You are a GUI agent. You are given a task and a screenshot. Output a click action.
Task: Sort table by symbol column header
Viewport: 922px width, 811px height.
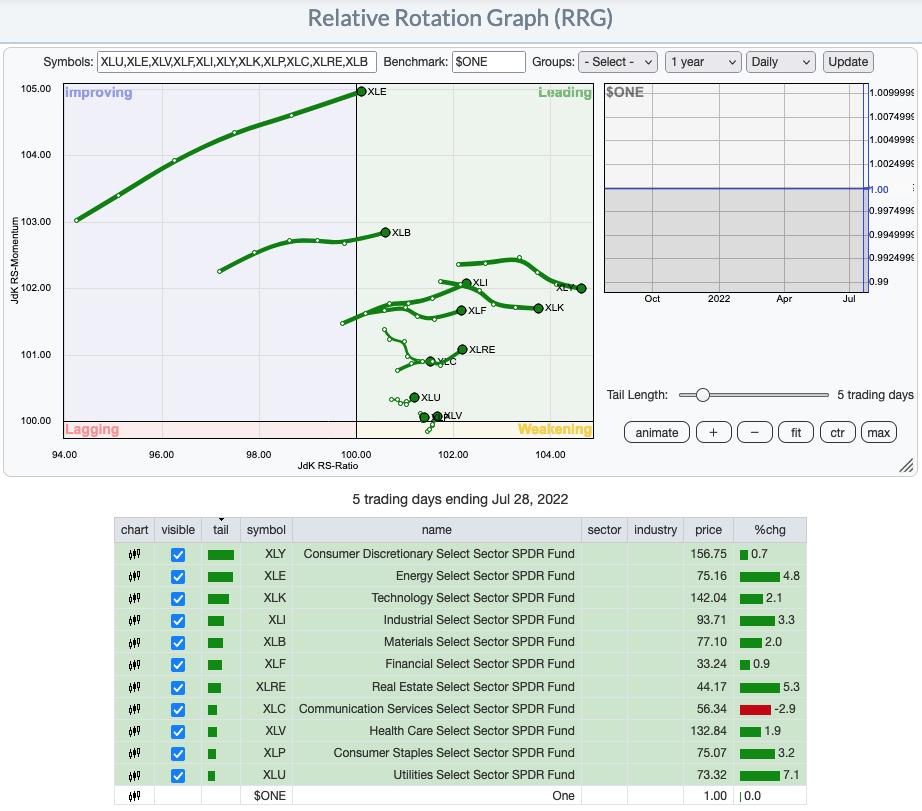coord(266,530)
